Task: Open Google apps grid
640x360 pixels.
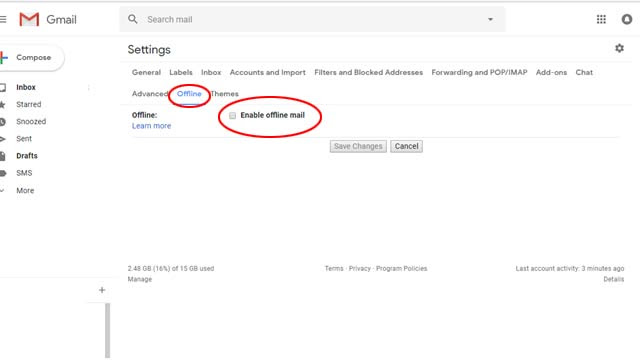Action: (x=601, y=19)
